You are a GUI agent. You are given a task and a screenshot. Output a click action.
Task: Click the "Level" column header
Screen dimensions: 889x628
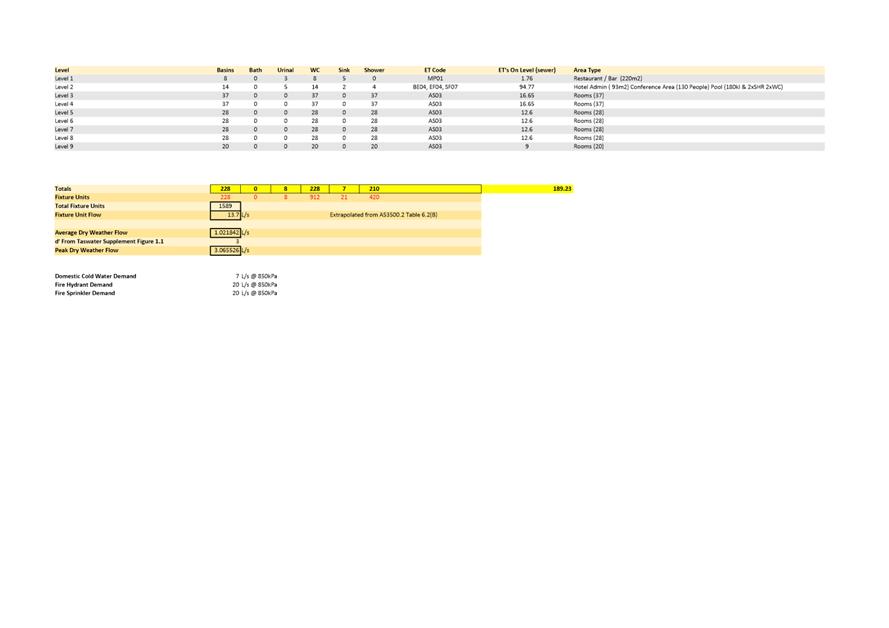click(x=62, y=70)
